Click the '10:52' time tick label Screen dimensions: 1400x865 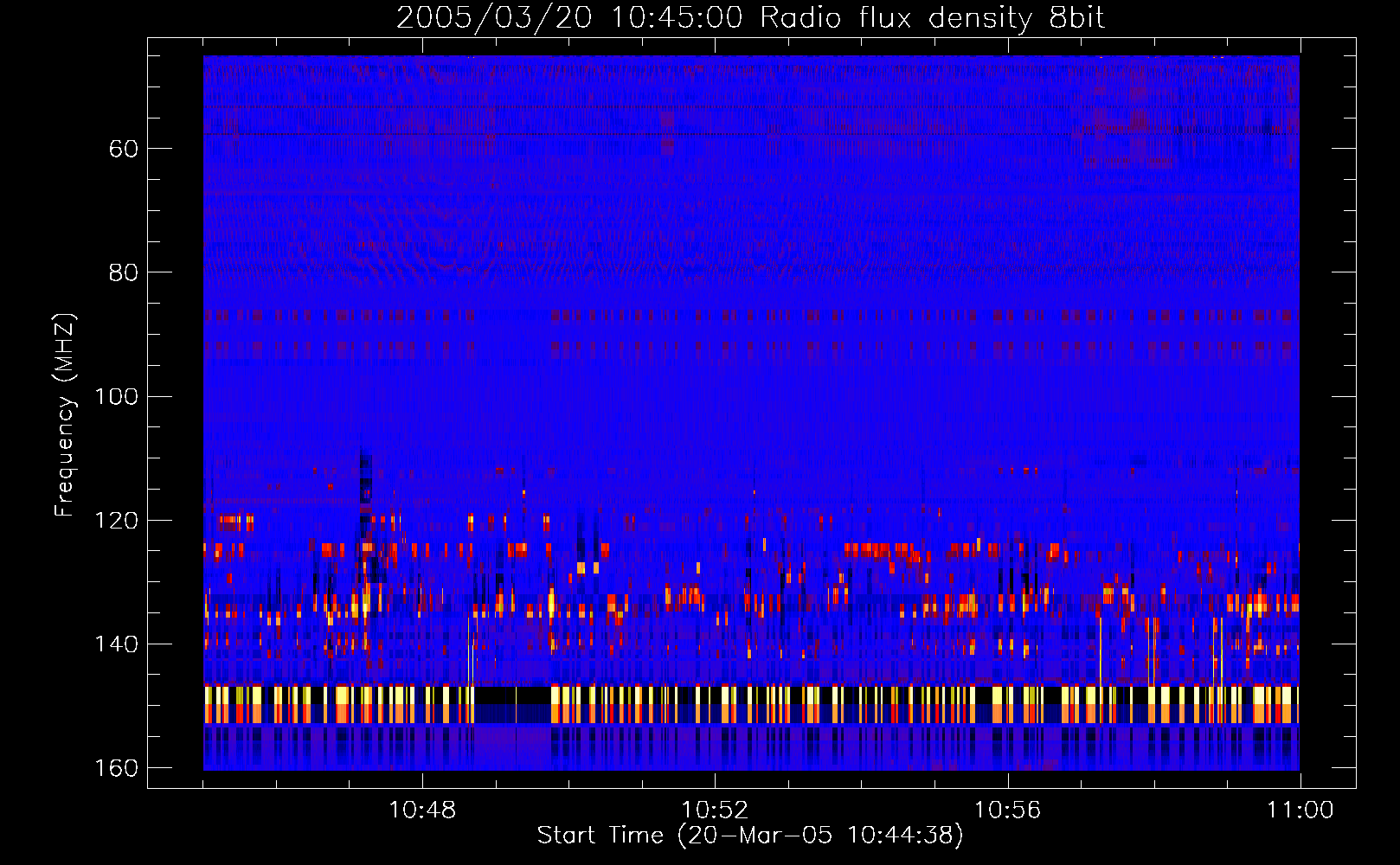click(715, 811)
